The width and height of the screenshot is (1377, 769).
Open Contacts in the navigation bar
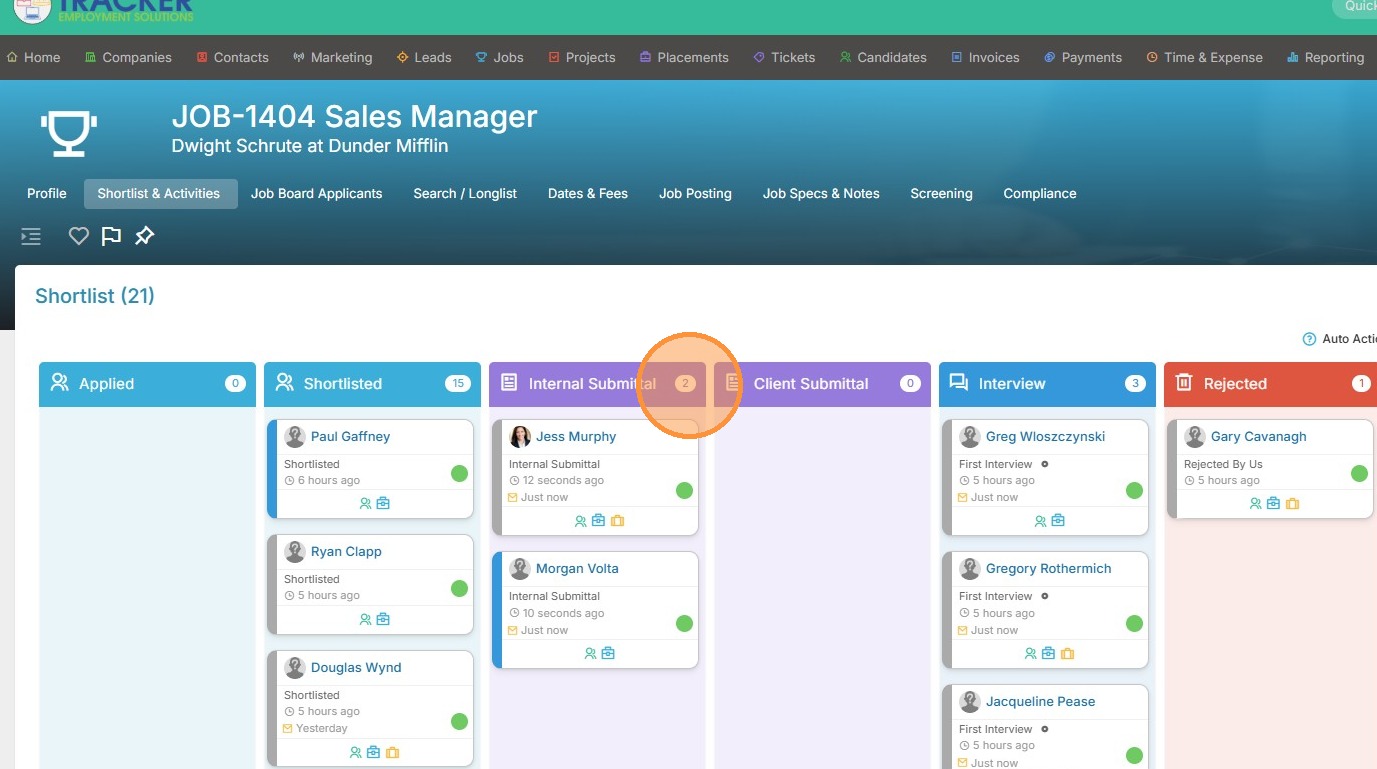(x=233, y=57)
